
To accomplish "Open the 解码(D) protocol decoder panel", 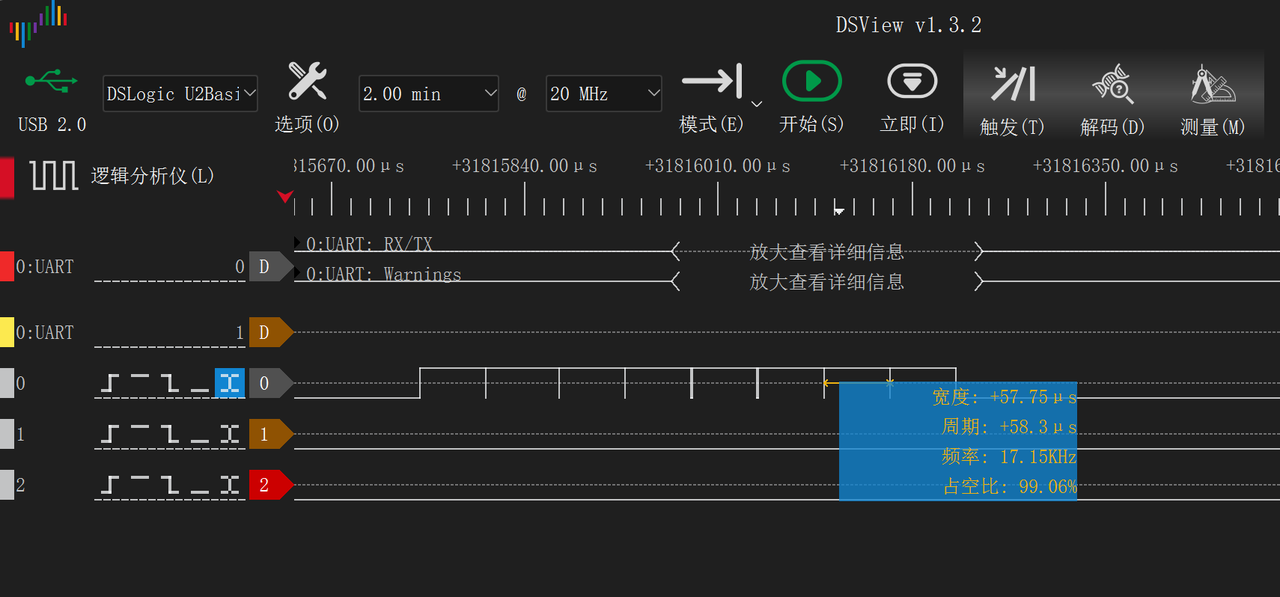I will click(1112, 83).
